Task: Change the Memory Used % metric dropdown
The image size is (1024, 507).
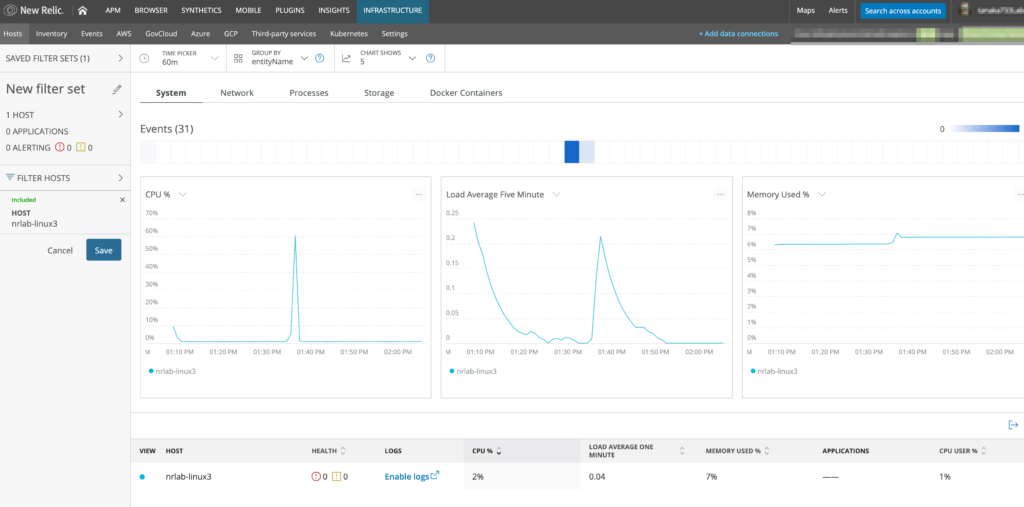Action: (x=822, y=194)
